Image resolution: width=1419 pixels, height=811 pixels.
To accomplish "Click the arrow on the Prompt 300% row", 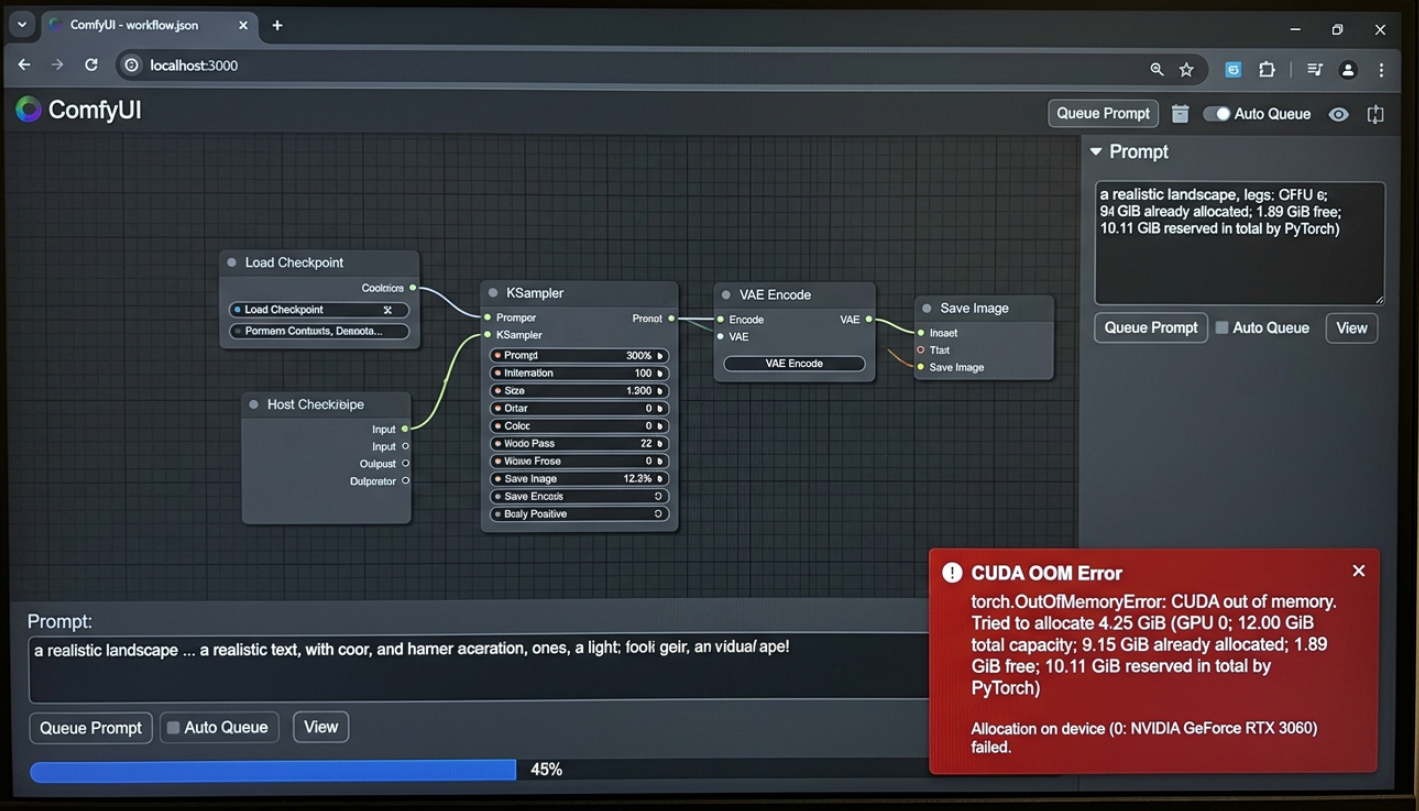I will pos(661,355).
